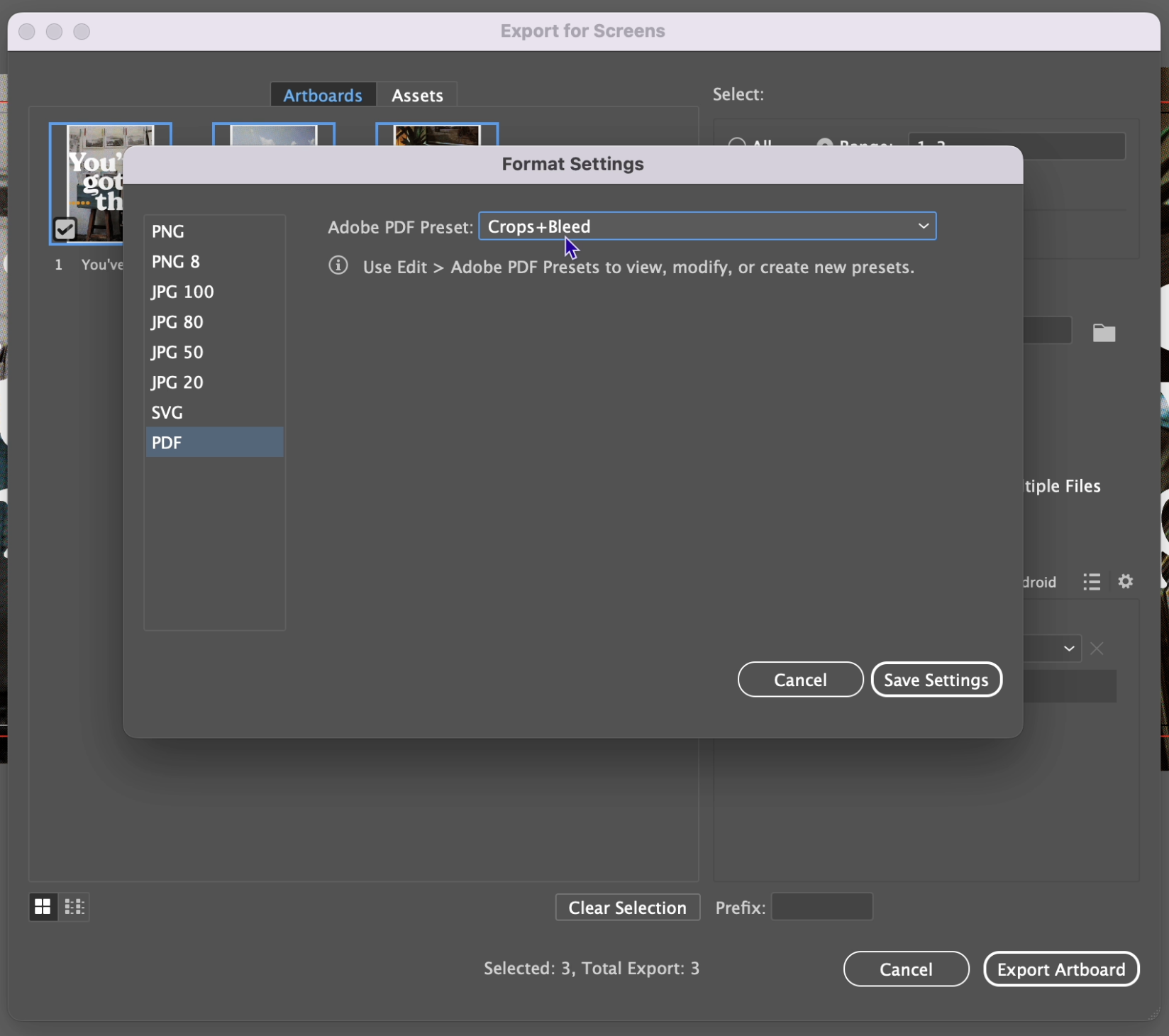This screenshot has height=1036, width=1169.
Task: Cancel the Export for Screens dialog
Action: [x=906, y=969]
